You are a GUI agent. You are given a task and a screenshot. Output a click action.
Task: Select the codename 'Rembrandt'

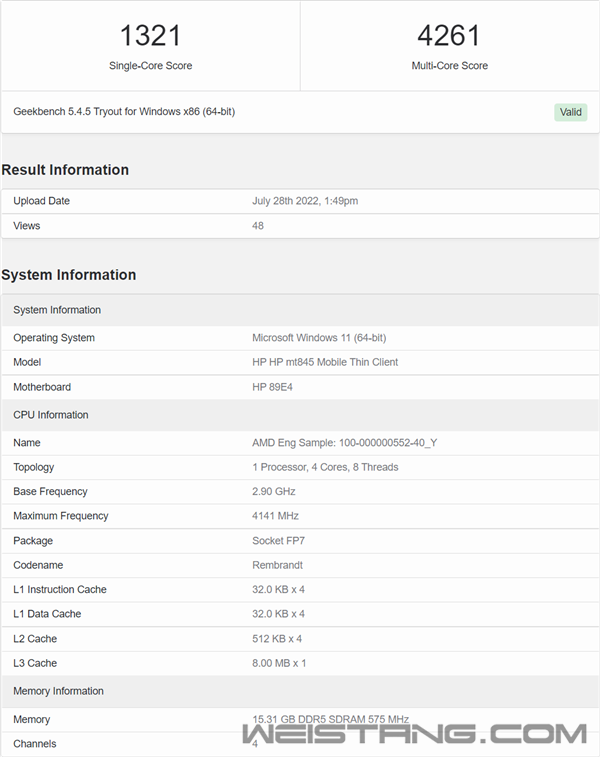(278, 565)
